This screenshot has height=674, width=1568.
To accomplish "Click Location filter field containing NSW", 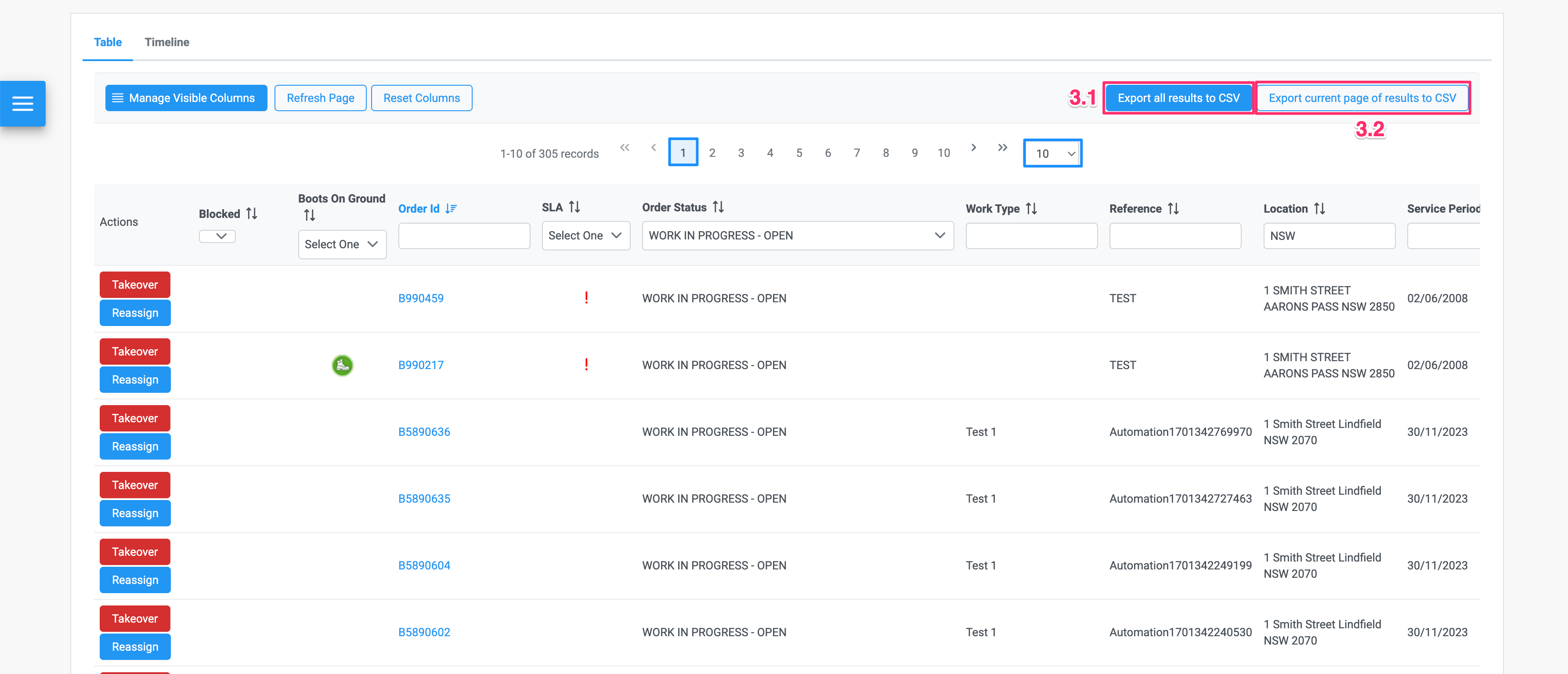I will click(1330, 236).
